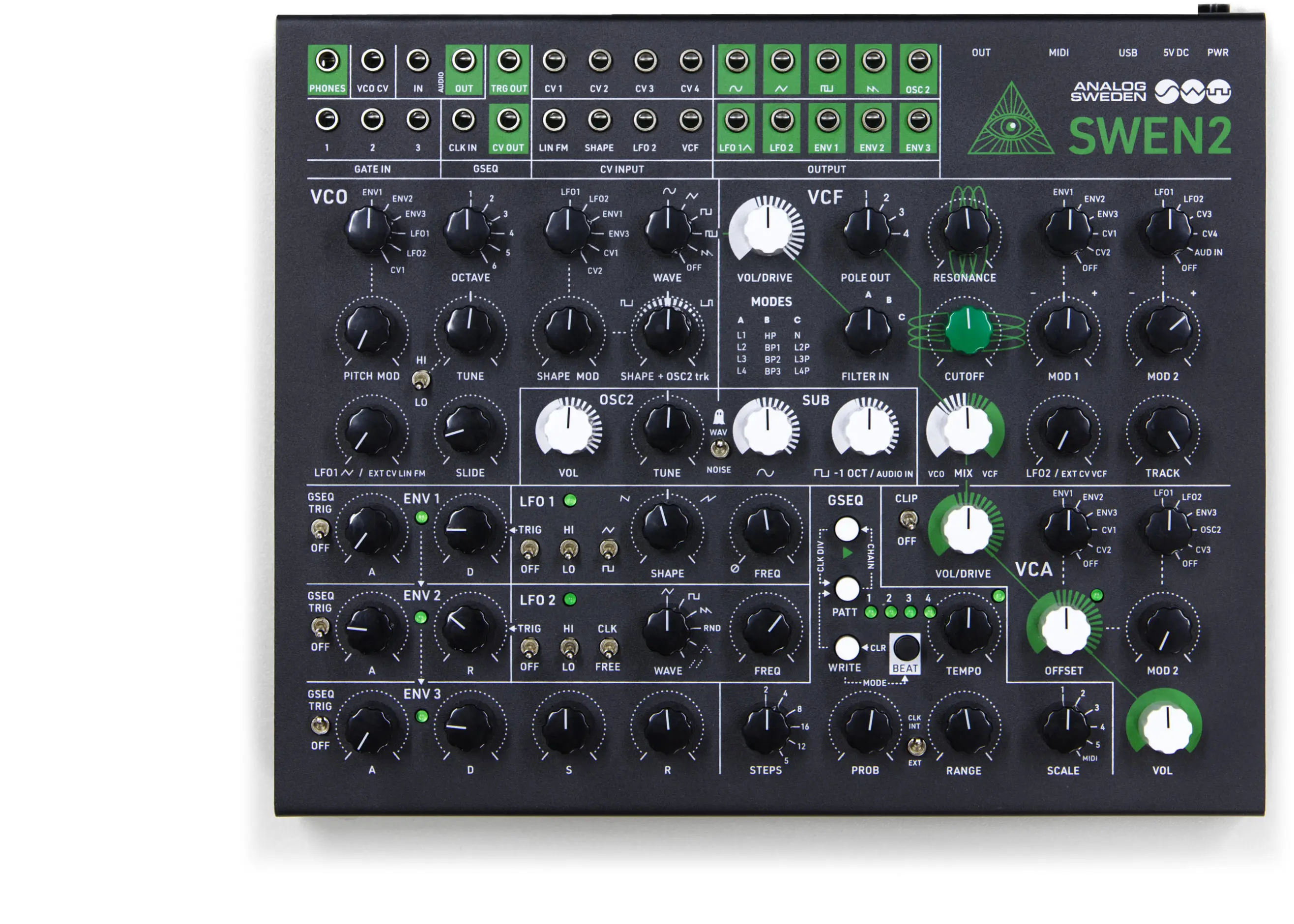
Task: Click the ENV 2 output jack
Action: point(873,120)
